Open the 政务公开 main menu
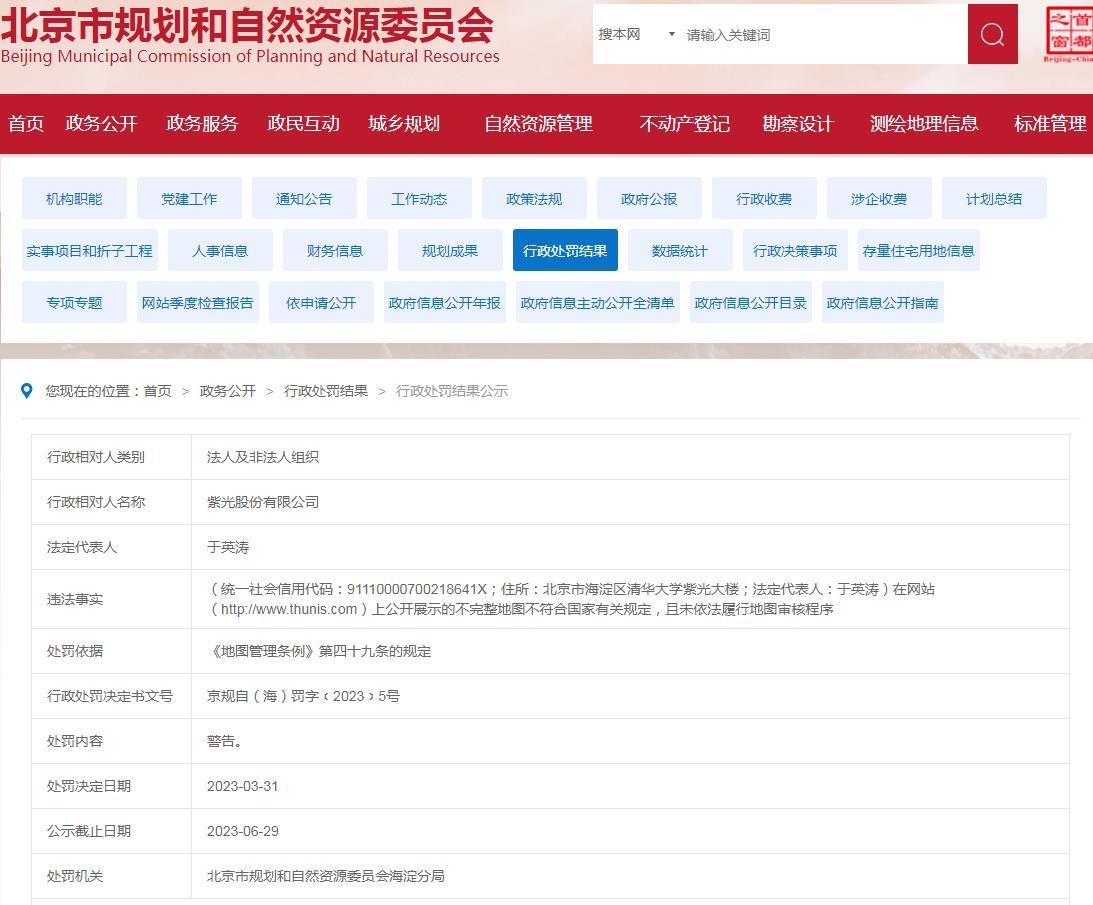The height and width of the screenshot is (905, 1093). [x=101, y=124]
